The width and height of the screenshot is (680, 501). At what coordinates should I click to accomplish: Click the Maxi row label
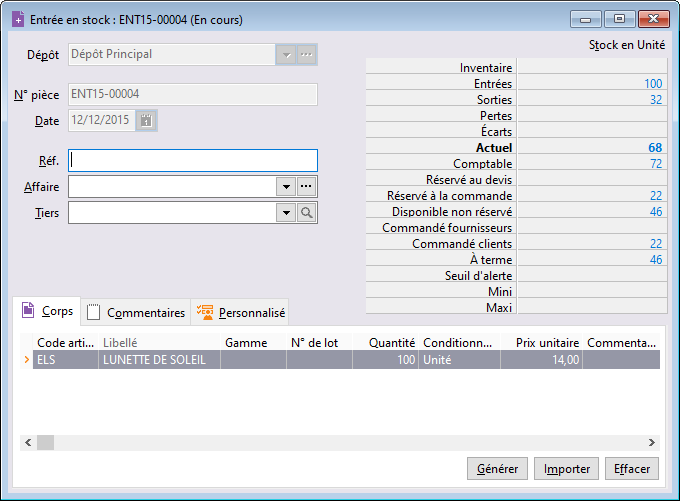coord(499,308)
